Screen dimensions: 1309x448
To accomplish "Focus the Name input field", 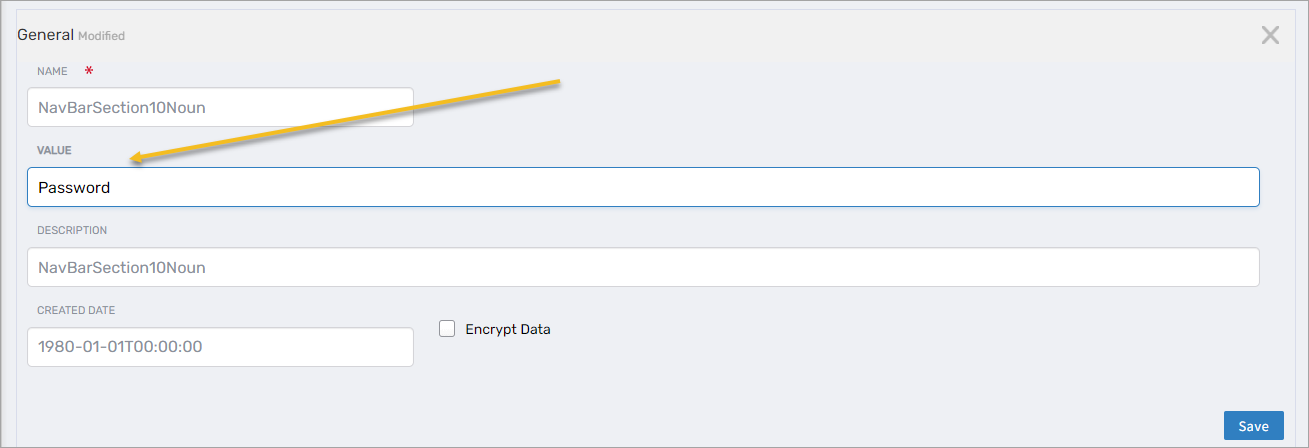I will (220, 107).
